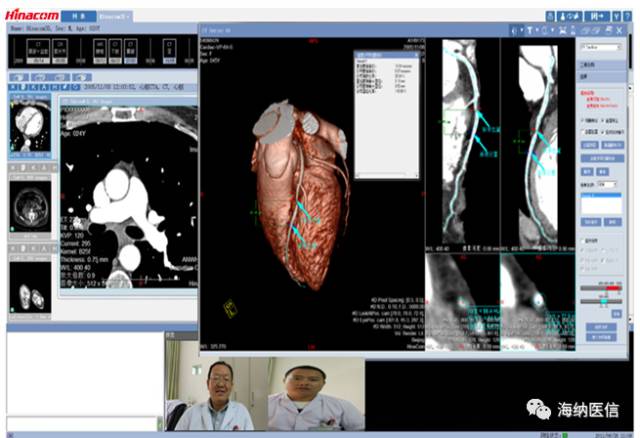Select the T-shaped tool in the 3D viewer title bar
This screenshot has height=438, width=640.
click(529, 30)
